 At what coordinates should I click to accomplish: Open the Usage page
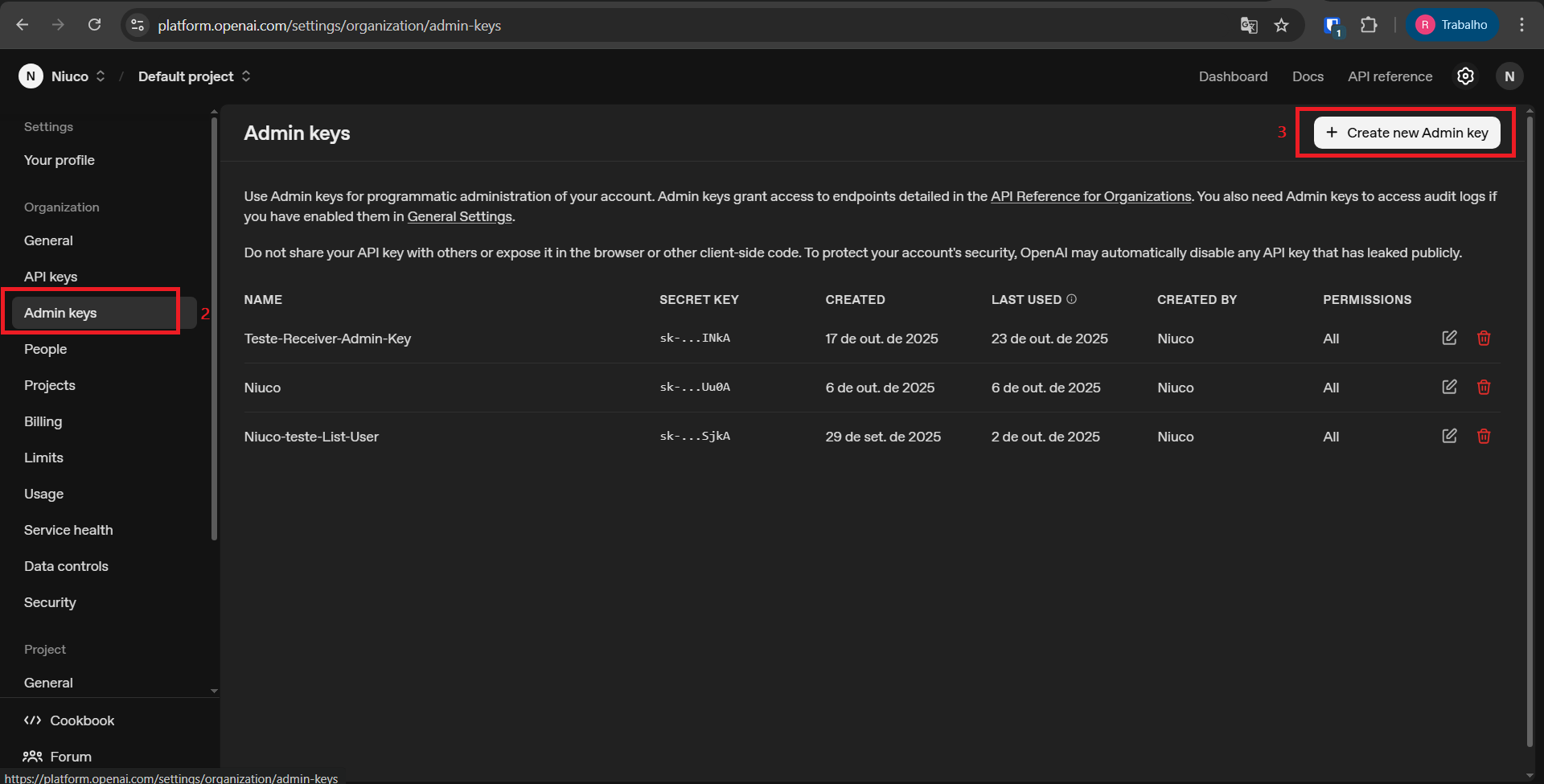(x=43, y=494)
